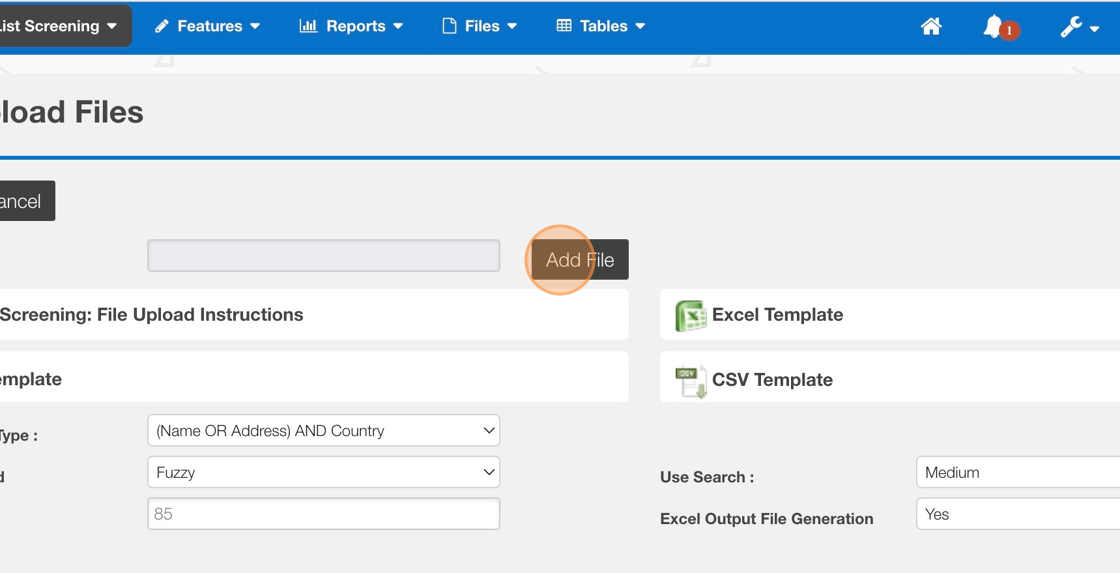
Task: Click the file name text field
Action: (323, 256)
